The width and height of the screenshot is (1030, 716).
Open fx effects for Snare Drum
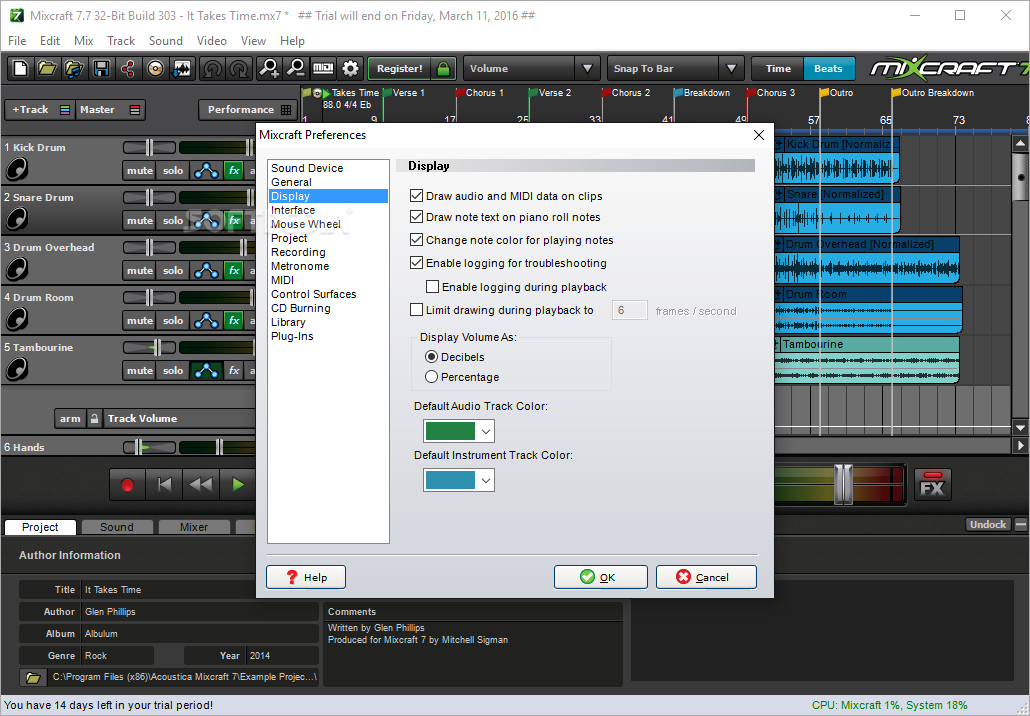coord(234,221)
